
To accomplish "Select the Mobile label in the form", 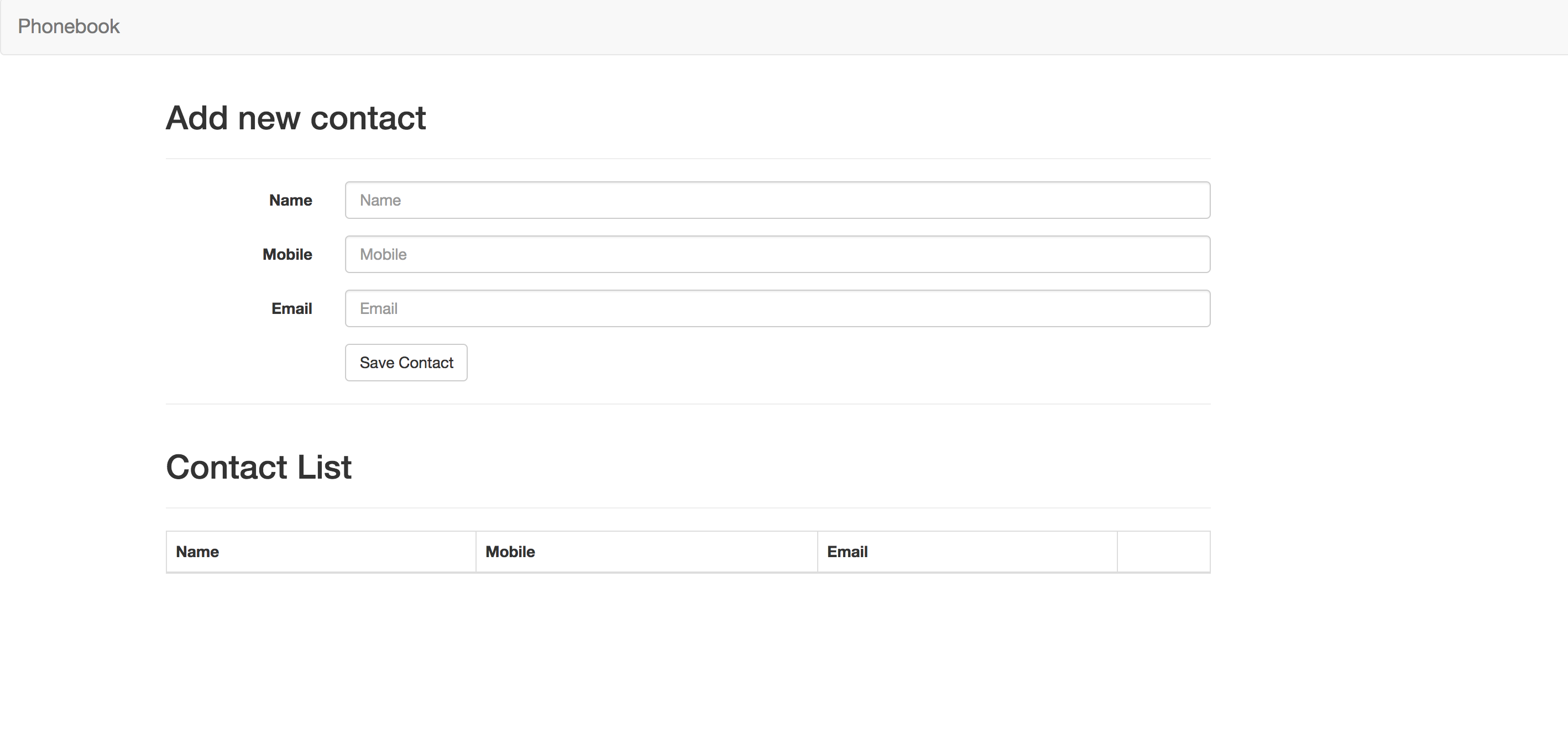I will tap(288, 254).
